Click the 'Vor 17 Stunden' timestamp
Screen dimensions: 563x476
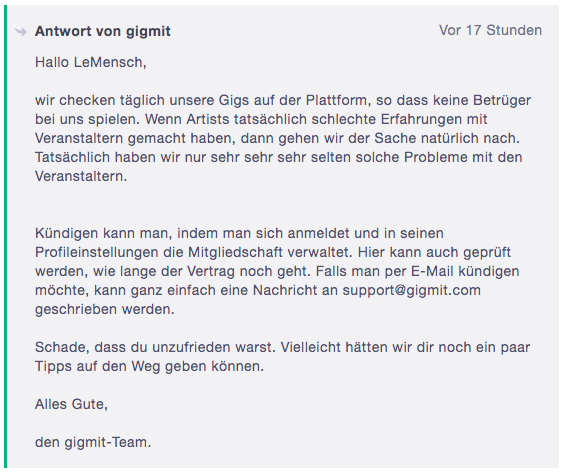[x=490, y=30]
